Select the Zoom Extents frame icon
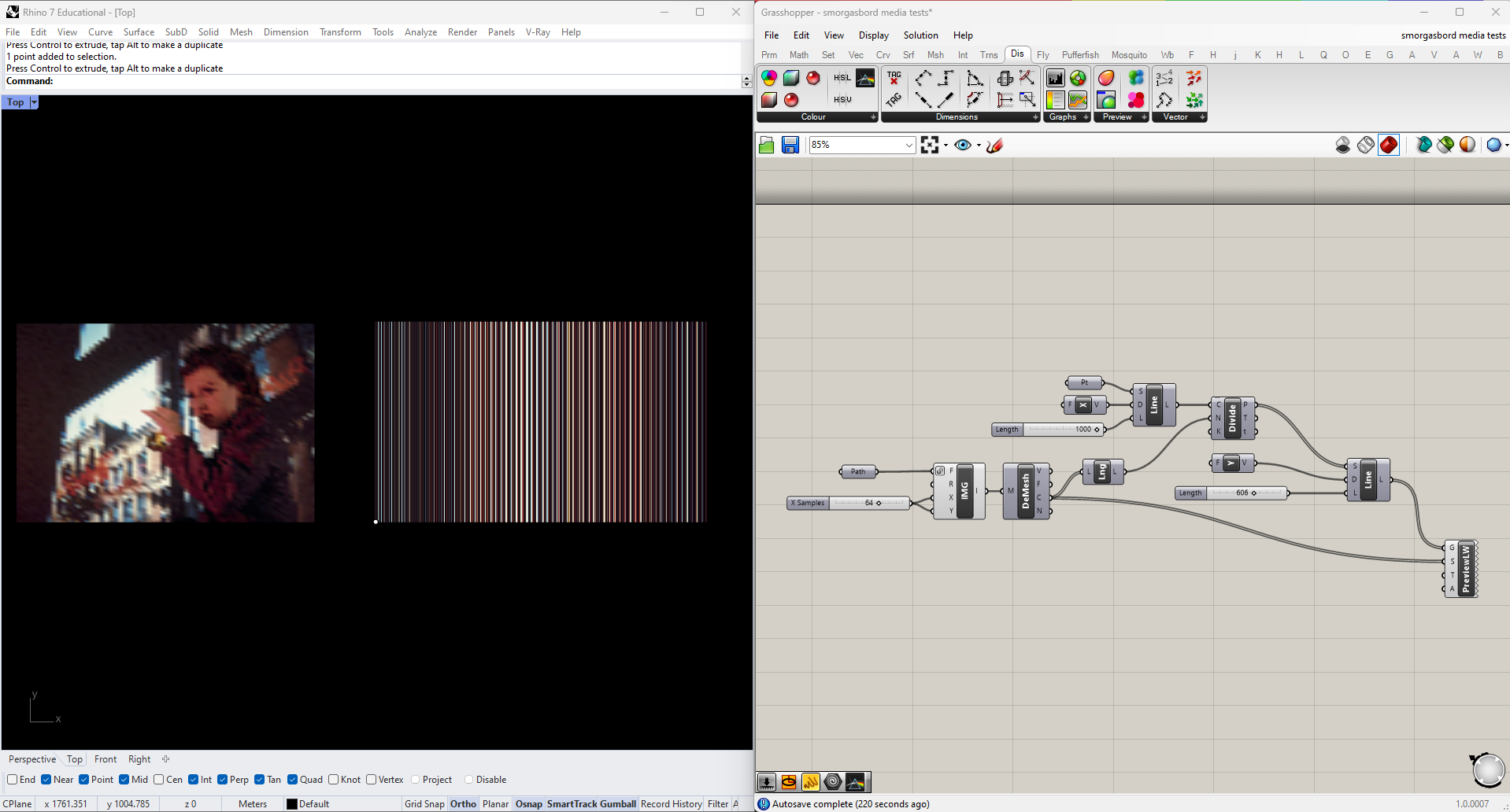This screenshot has height=812, width=1510. [930, 145]
